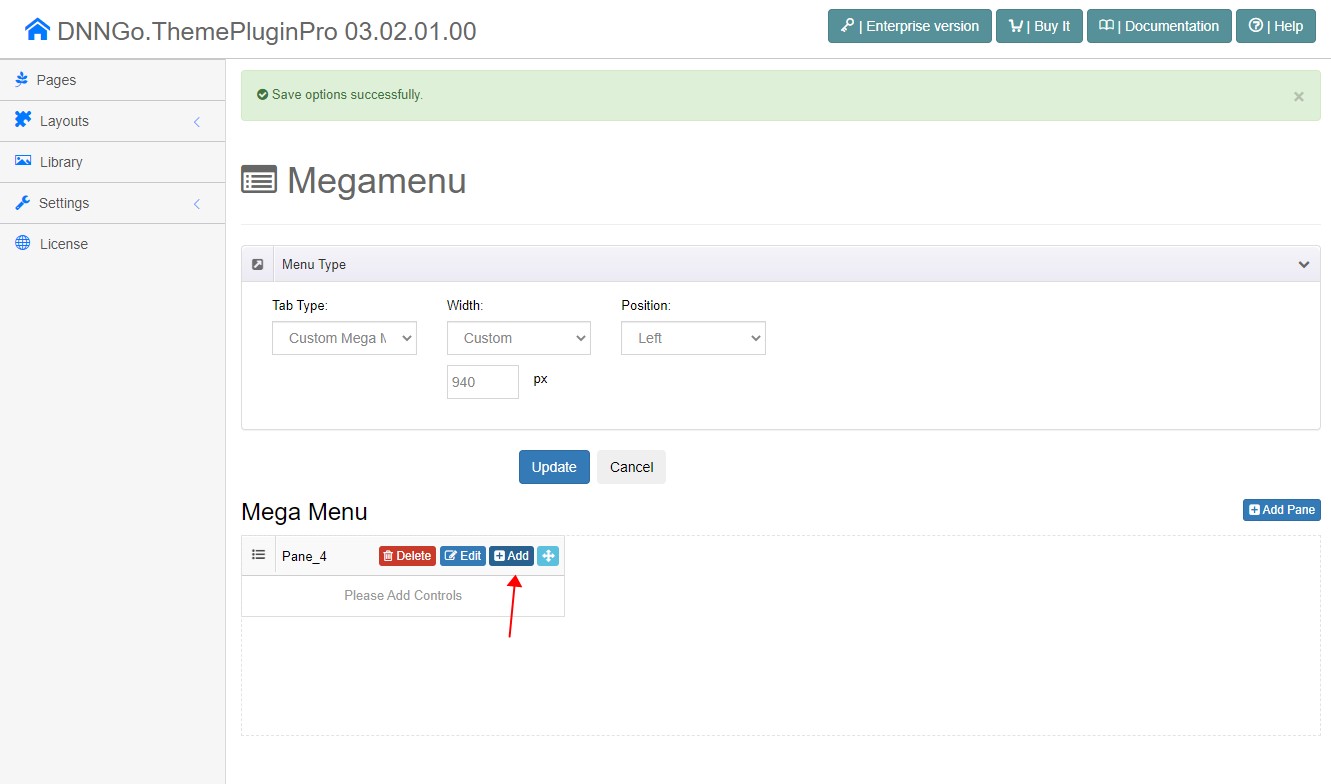This screenshot has width=1331, height=784.
Task: Open the Pages sidebar item
Action: tap(112, 80)
